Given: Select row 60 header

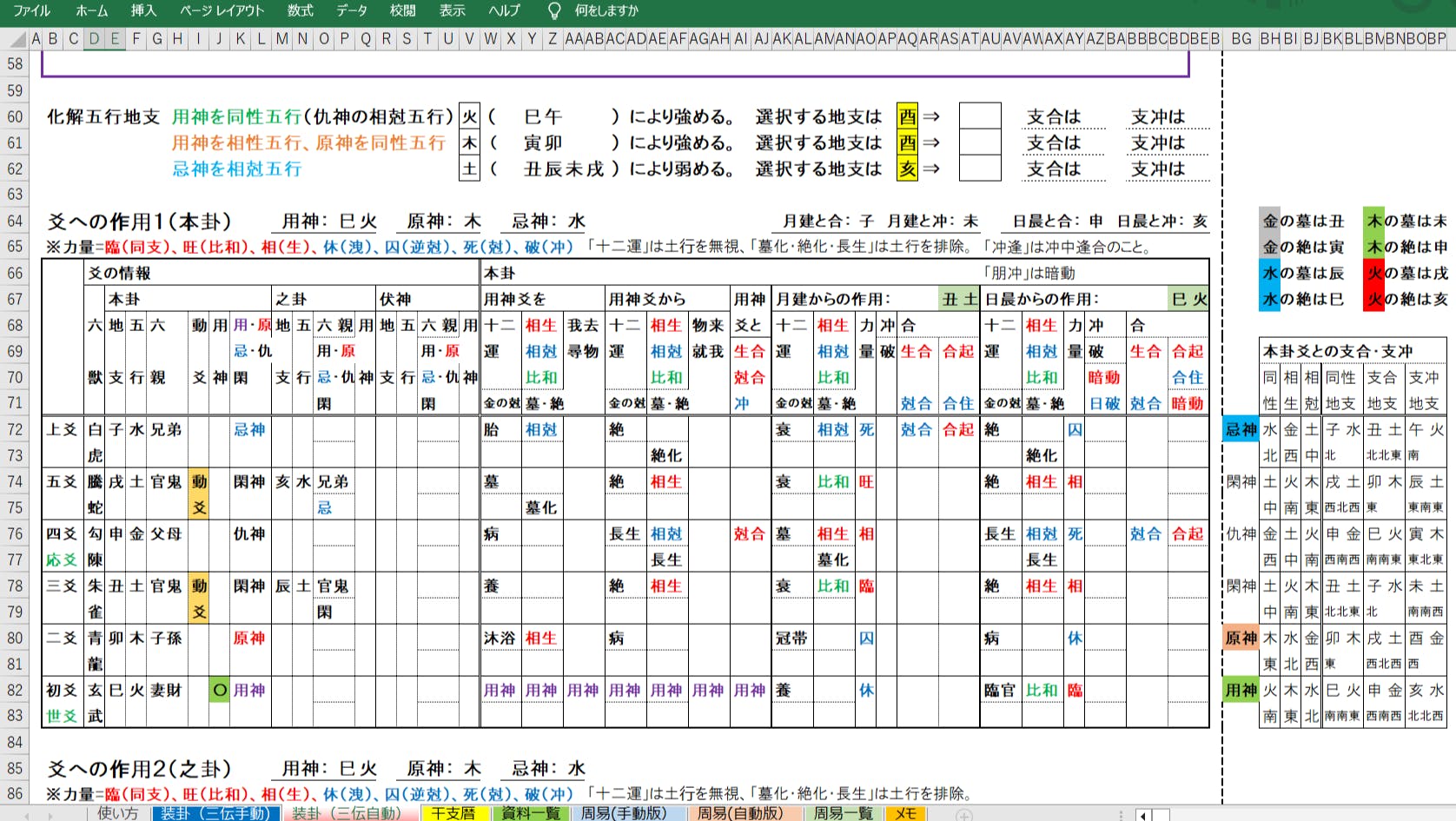Looking at the screenshot, I should point(15,116).
